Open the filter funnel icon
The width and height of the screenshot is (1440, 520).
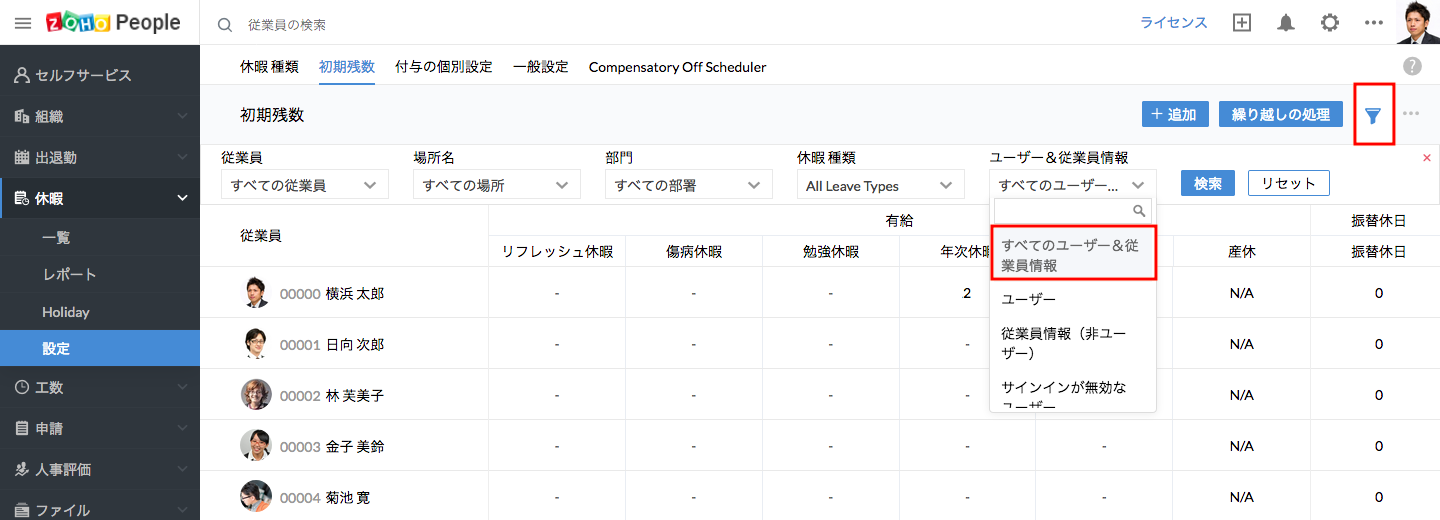point(1373,115)
